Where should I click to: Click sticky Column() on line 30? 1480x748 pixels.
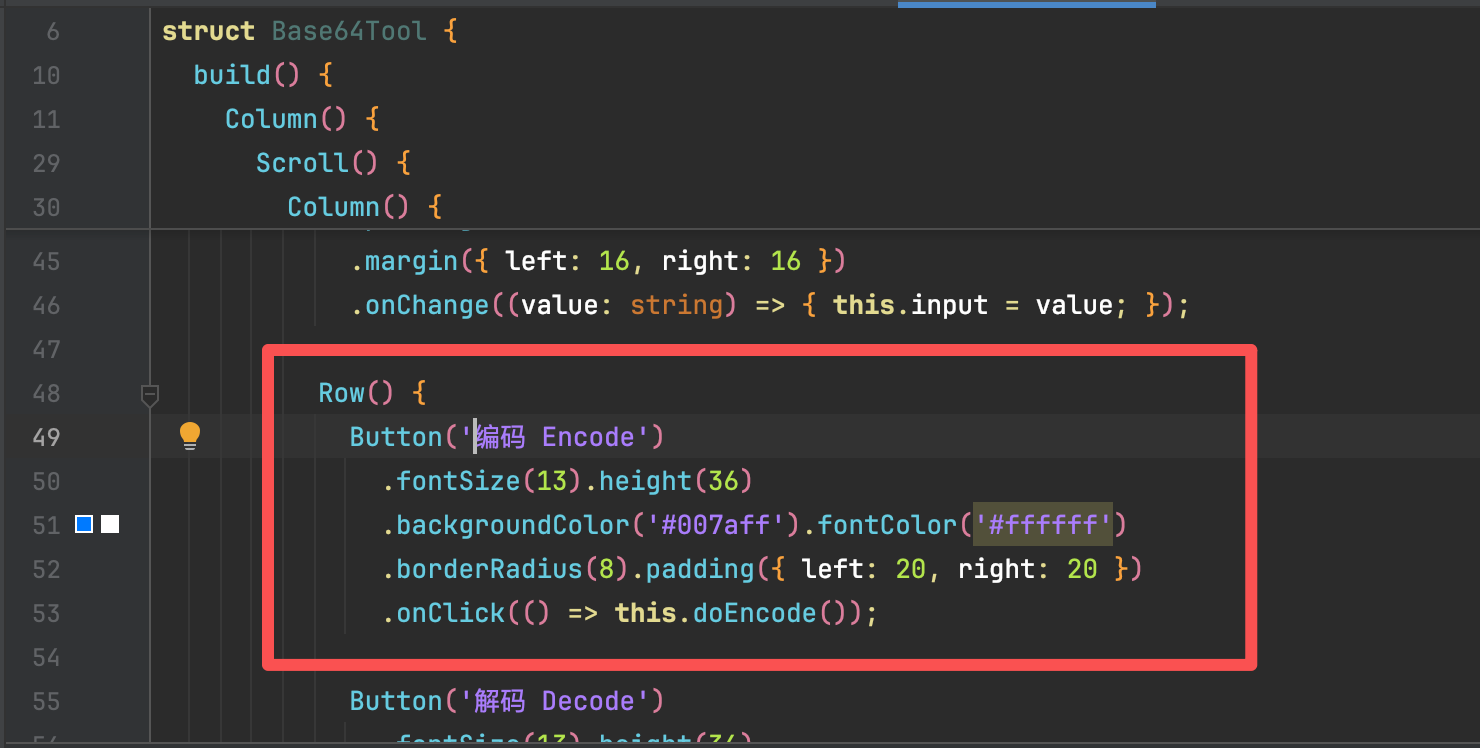364,207
